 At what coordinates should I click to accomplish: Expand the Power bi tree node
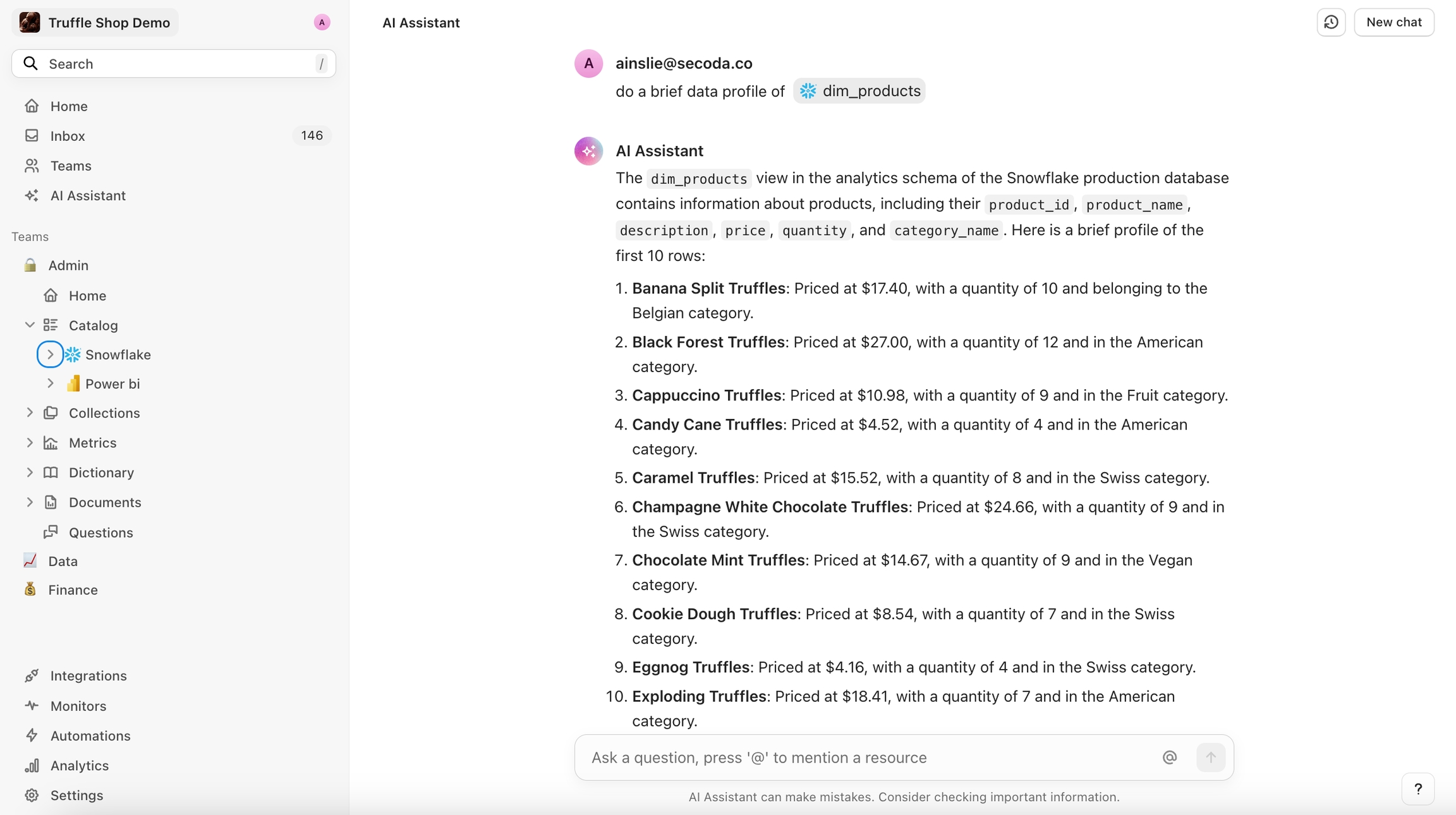tap(51, 383)
